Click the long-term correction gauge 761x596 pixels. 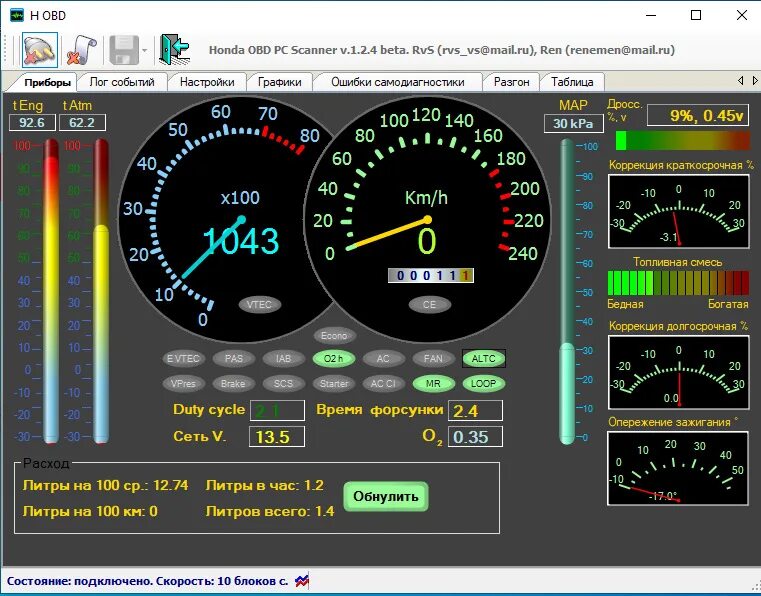tap(678, 372)
